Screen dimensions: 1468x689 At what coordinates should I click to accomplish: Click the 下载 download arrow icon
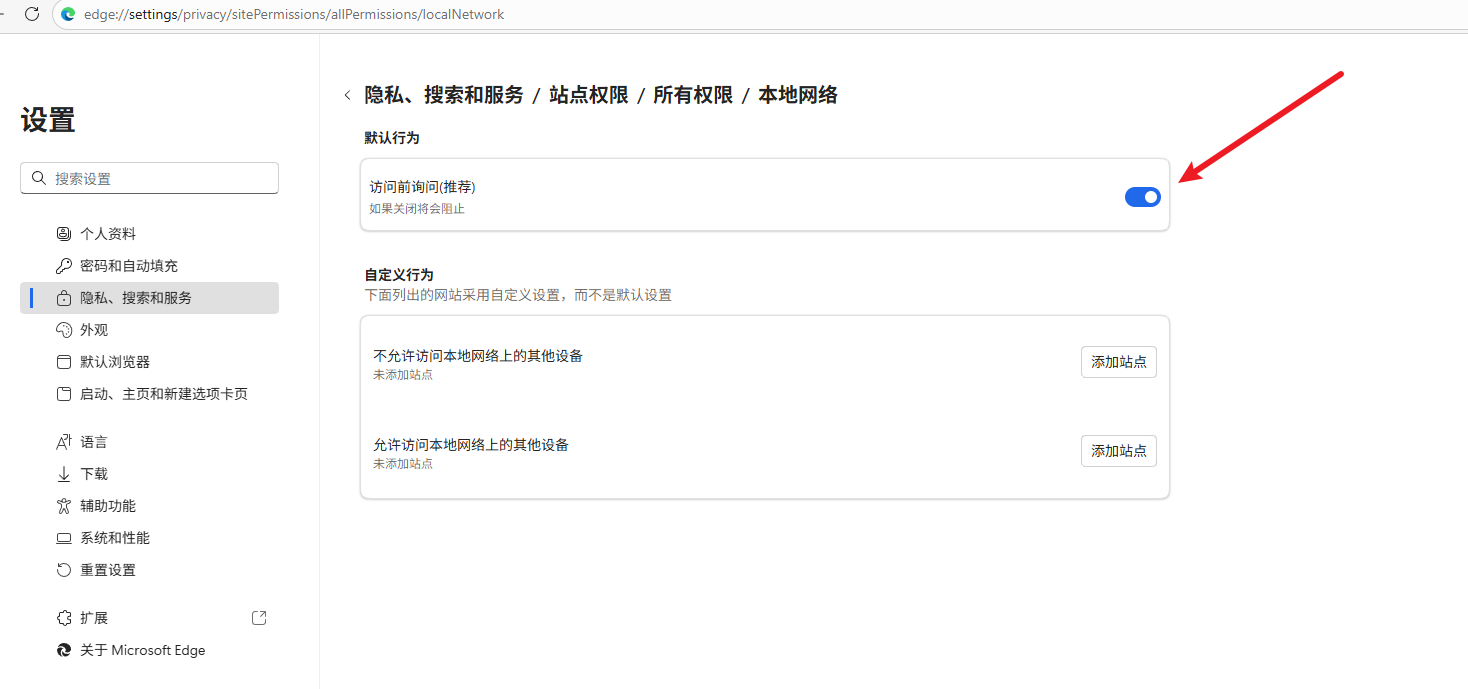click(x=64, y=474)
